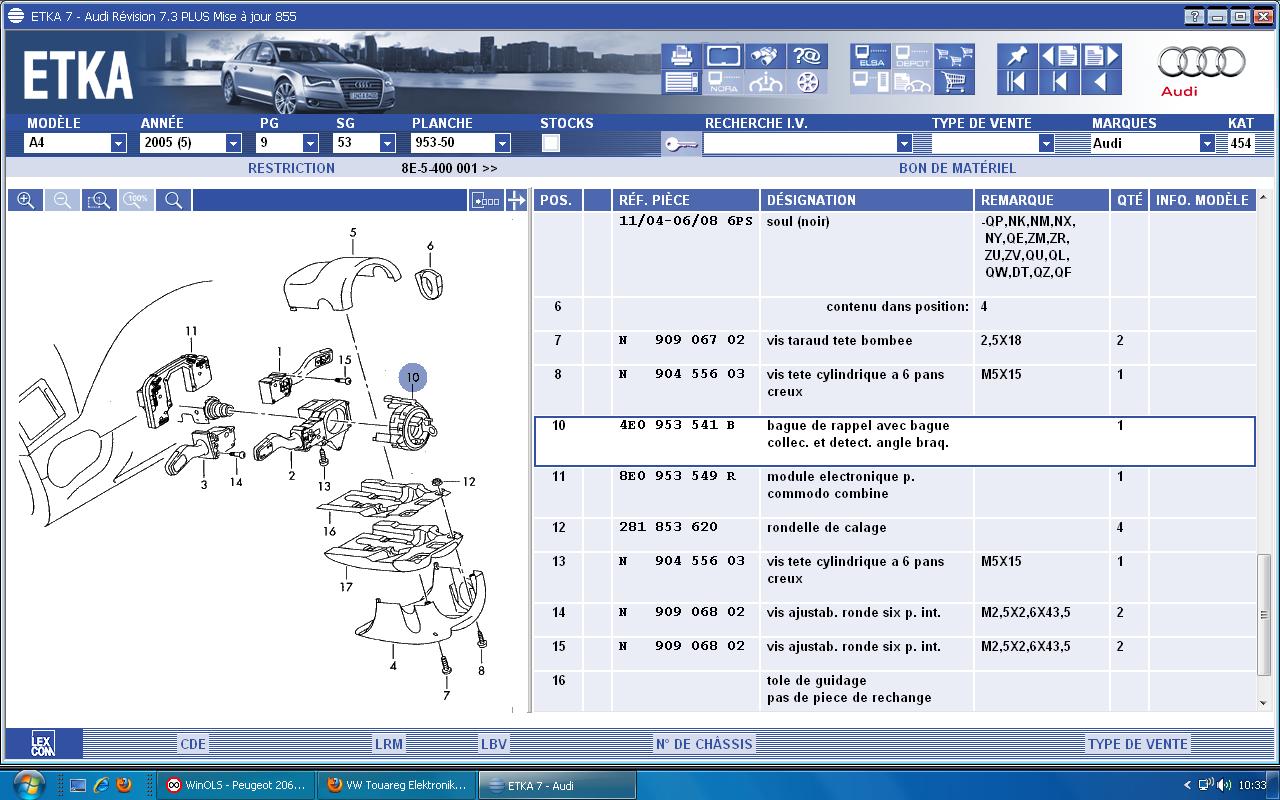This screenshot has height=800, width=1280.
Task: Click the LRM button in bottom bar
Action: (x=388, y=744)
